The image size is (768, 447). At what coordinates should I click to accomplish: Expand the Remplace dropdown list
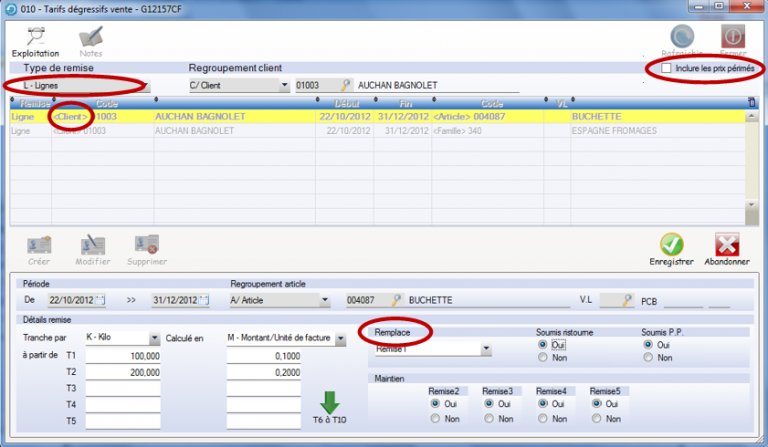[x=486, y=350]
